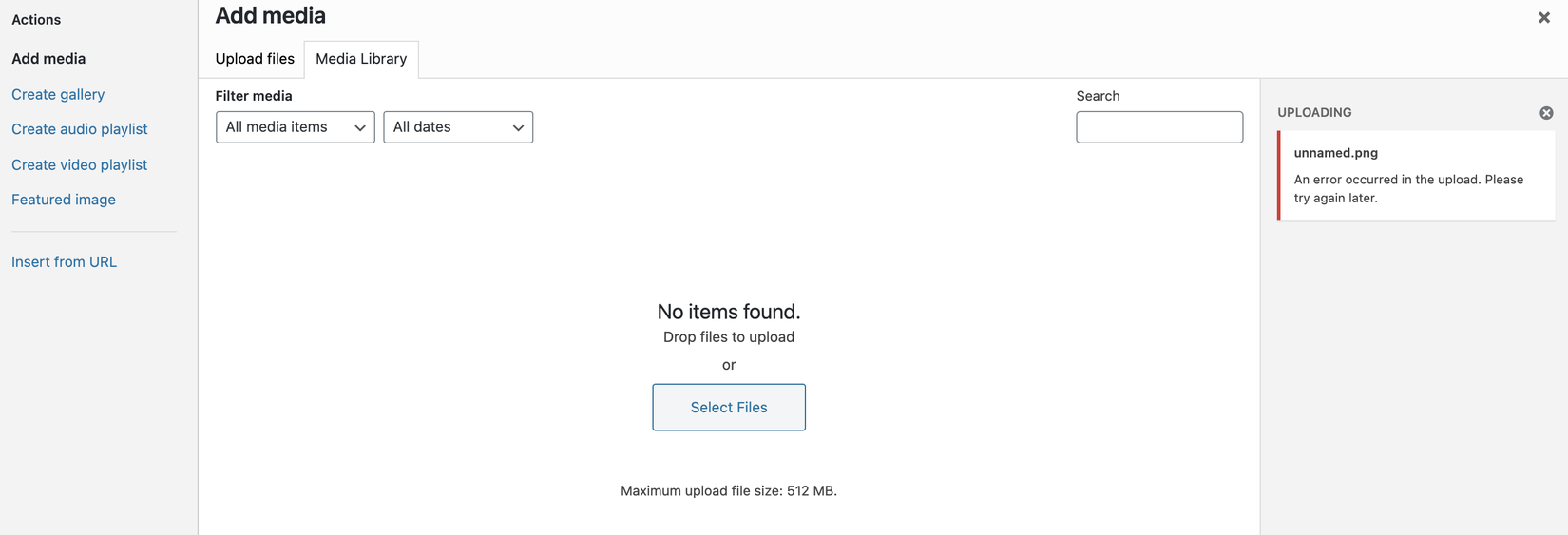Click the unnamed.png failed upload entry
Image resolution: width=1568 pixels, height=535 pixels.
coord(1335,153)
